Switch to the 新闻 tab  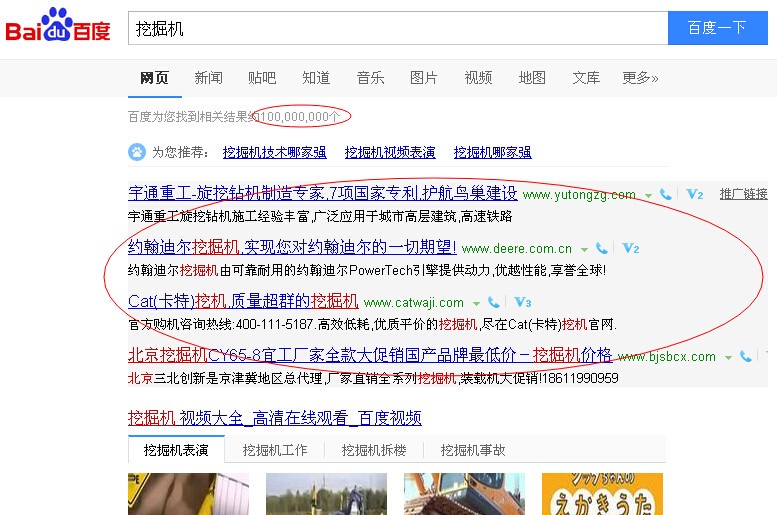point(208,78)
